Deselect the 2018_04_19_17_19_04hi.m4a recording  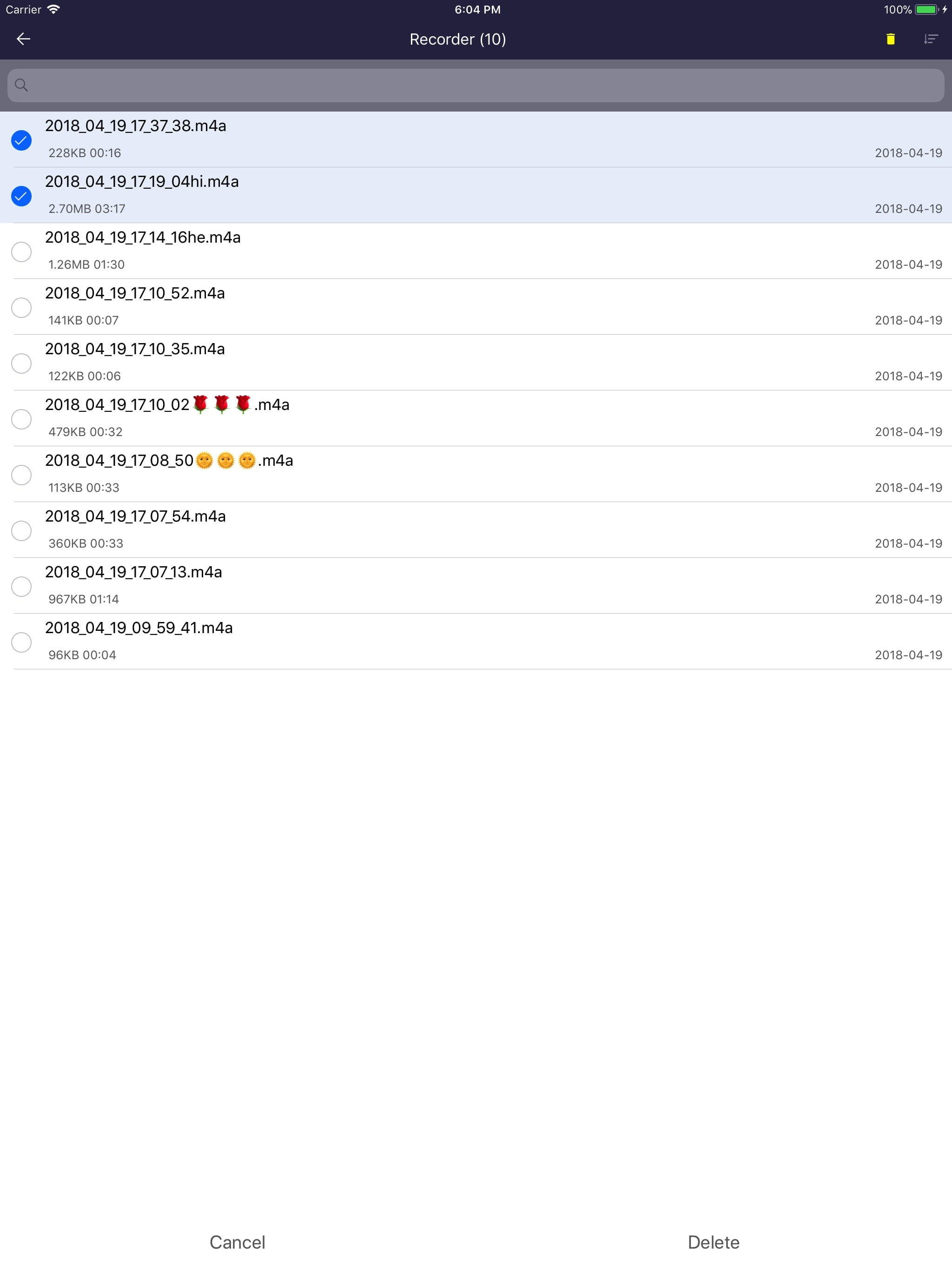pyautogui.click(x=21, y=196)
